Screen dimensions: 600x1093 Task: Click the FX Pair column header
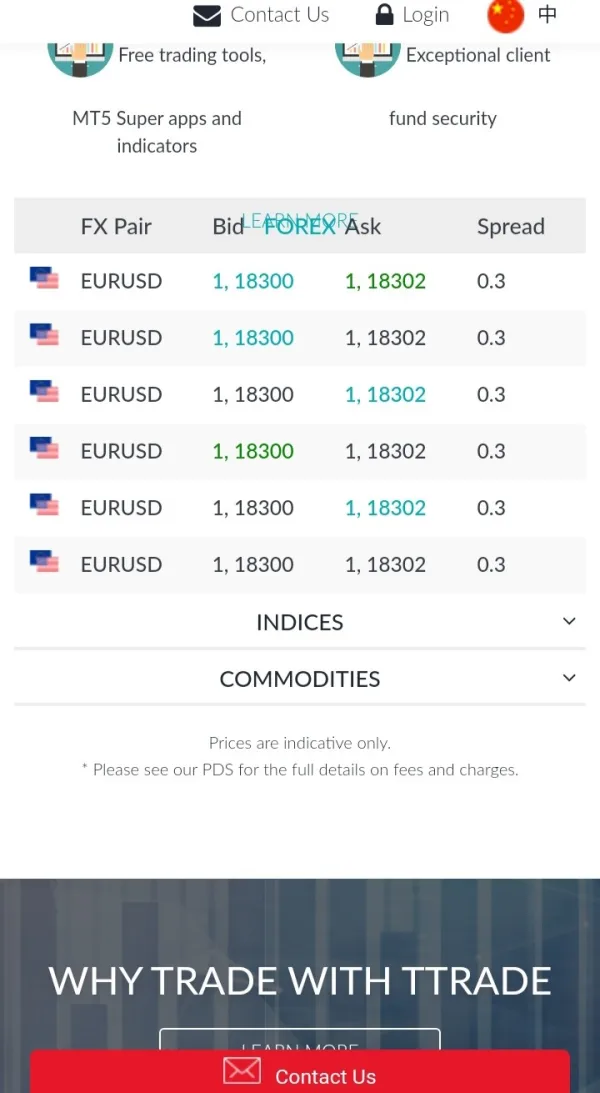coord(116,226)
